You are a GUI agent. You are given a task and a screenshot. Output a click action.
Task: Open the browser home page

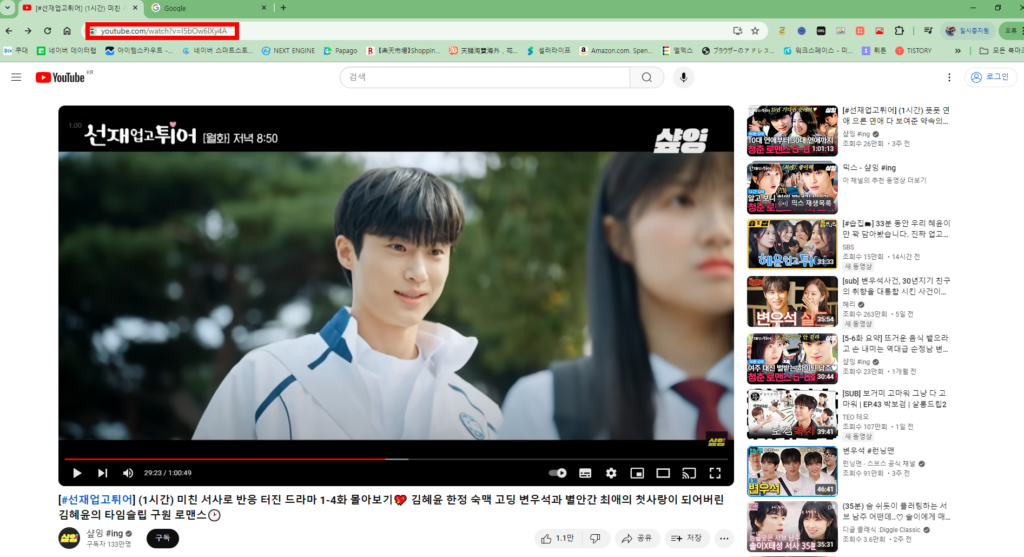[67, 31]
